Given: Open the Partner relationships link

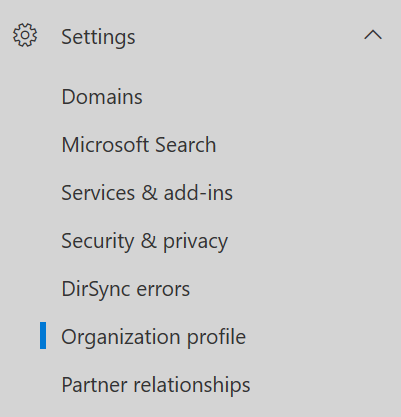Looking at the screenshot, I should [156, 385].
